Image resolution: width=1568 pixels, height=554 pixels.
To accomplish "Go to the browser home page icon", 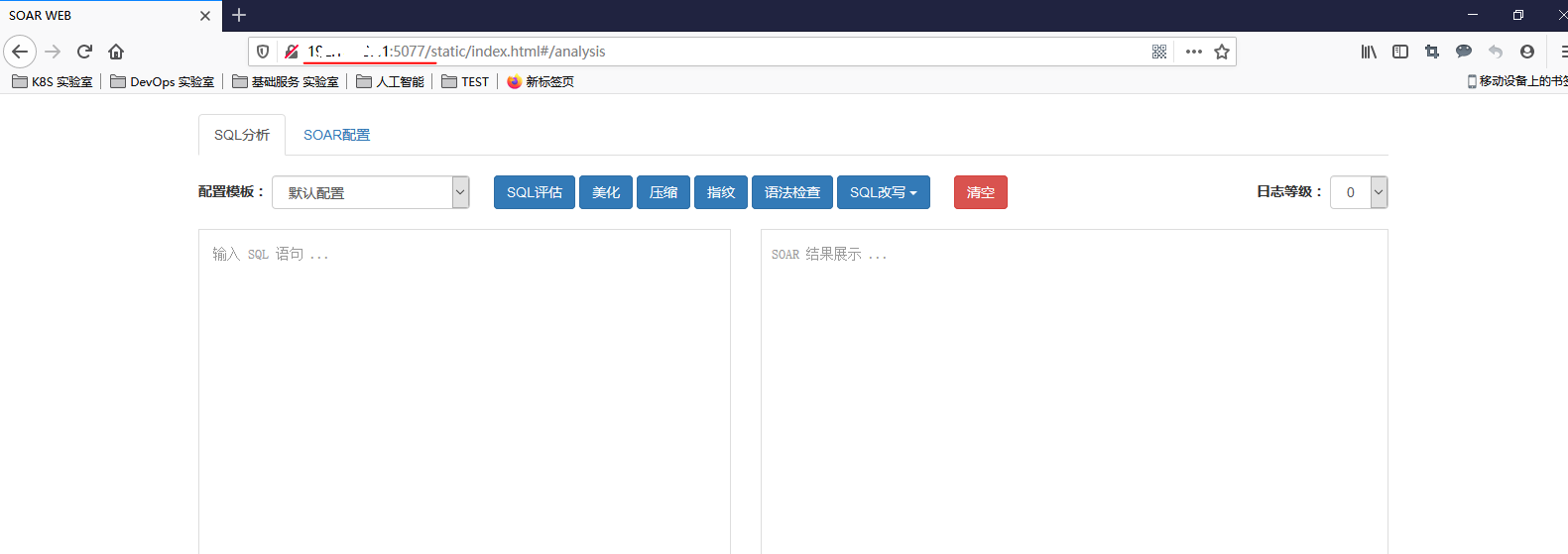I will pyautogui.click(x=116, y=52).
